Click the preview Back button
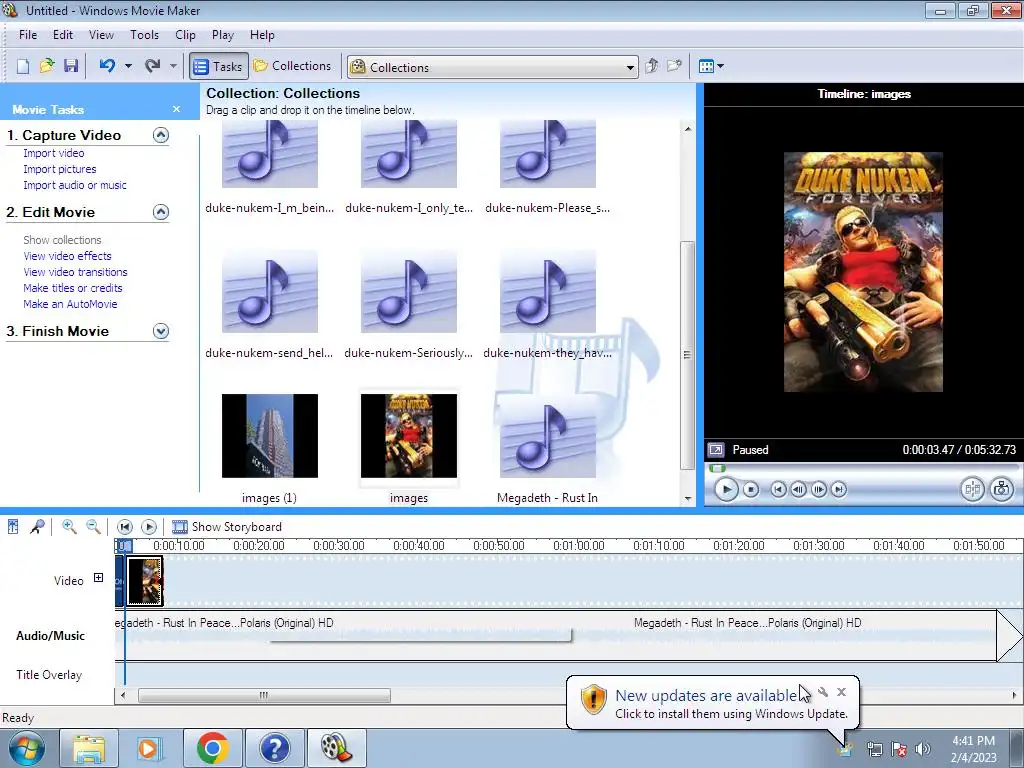This screenshot has height=768, width=1024. pyautogui.click(x=778, y=489)
